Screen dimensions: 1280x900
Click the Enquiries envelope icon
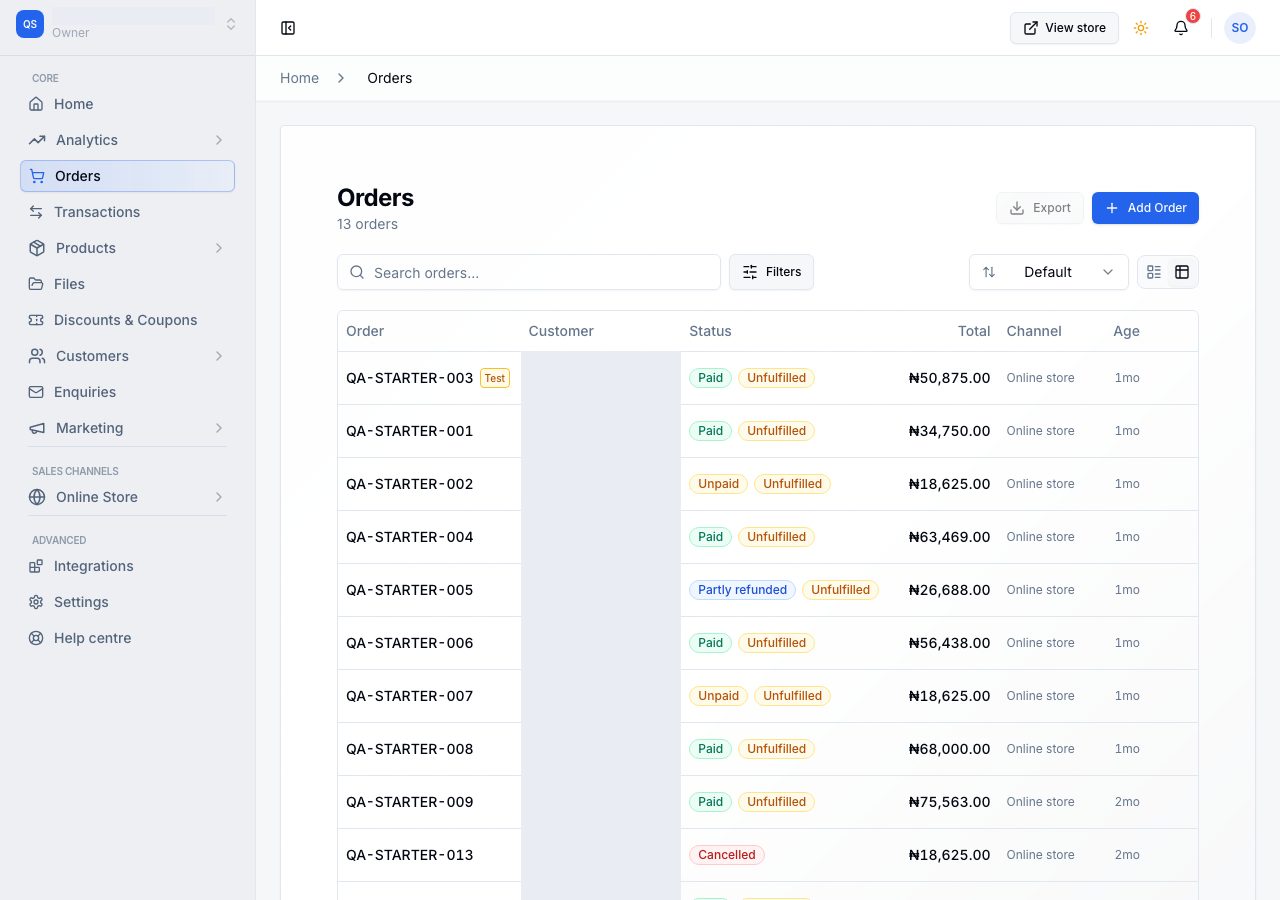click(x=36, y=392)
